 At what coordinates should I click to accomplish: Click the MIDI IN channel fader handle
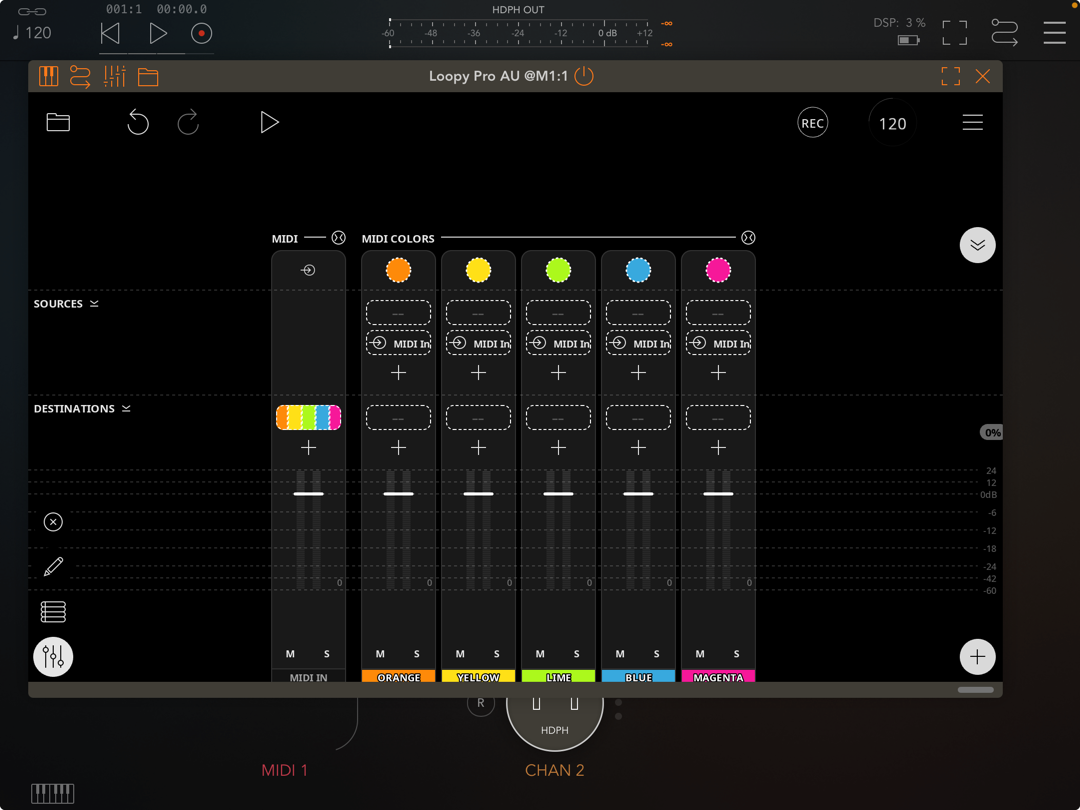tap(308, 494)
